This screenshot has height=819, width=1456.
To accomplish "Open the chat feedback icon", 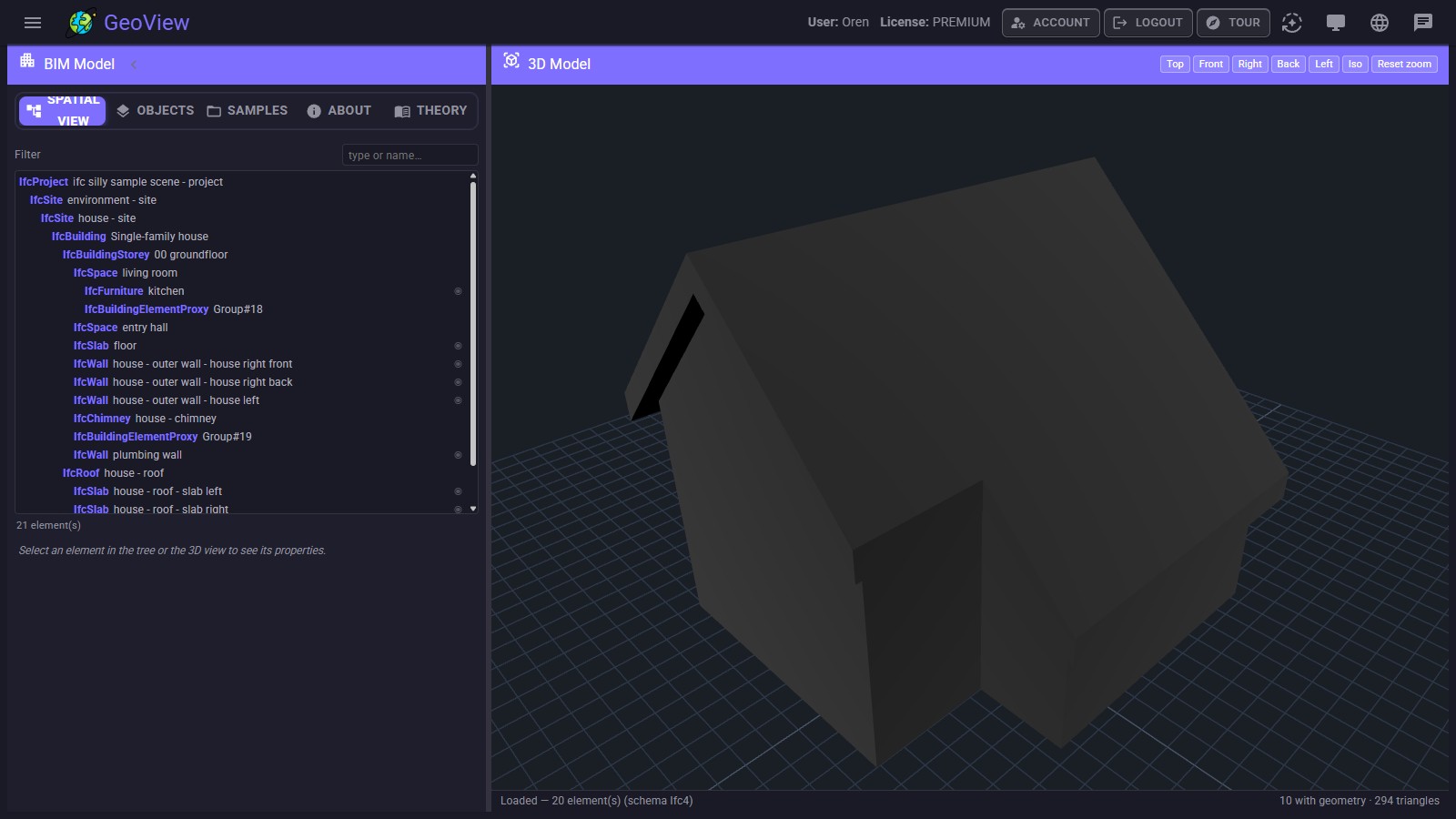I will pos(1423,23).
